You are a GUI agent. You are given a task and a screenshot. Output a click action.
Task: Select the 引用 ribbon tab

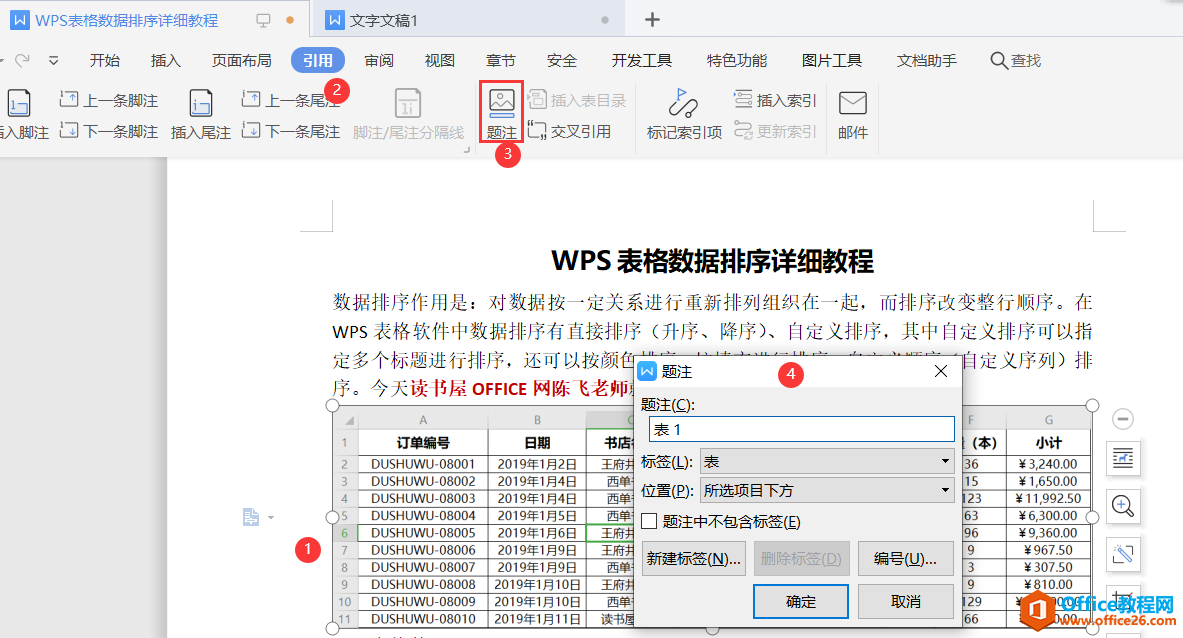point(318,60)
